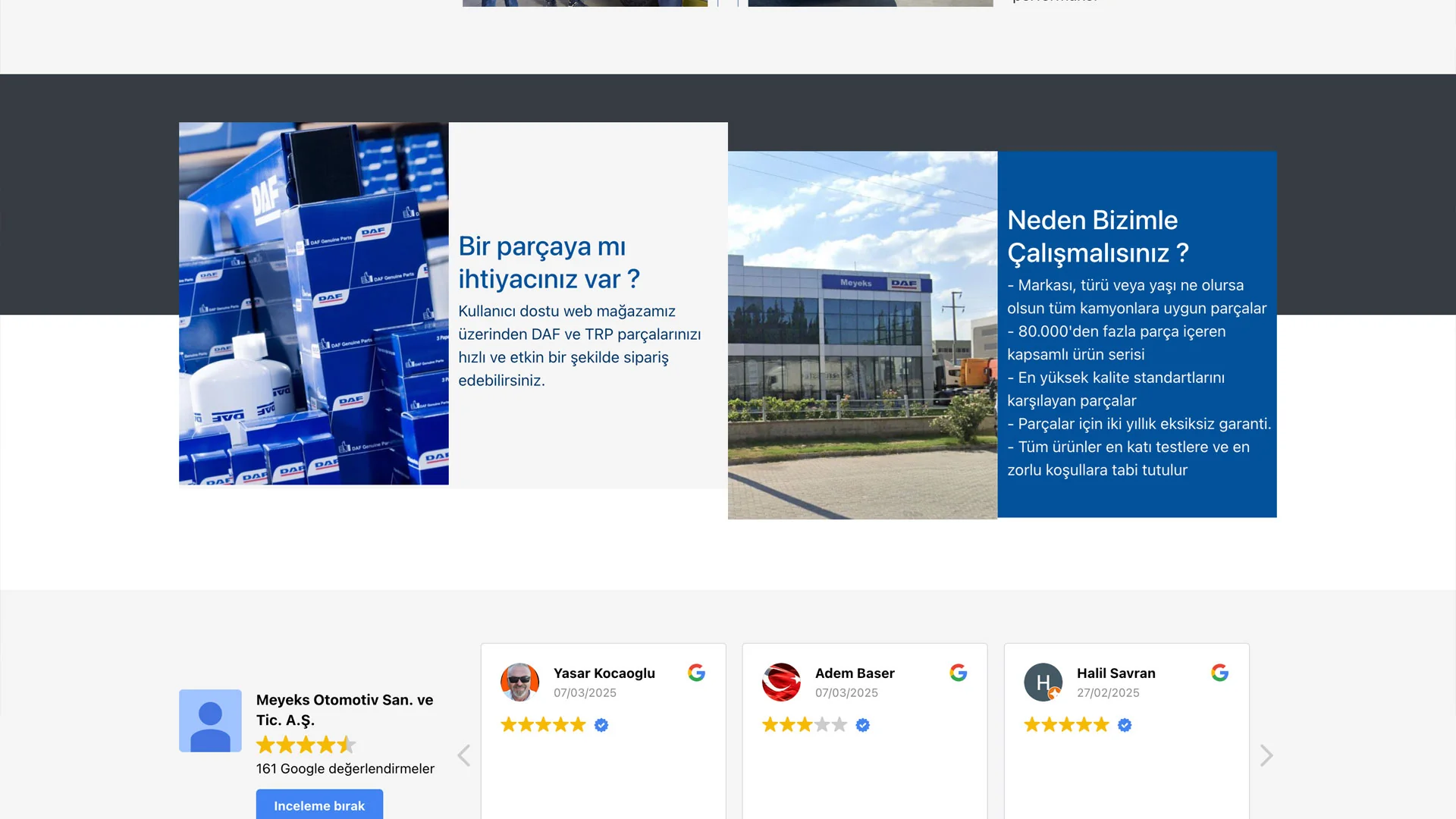Click verified badge on Adem Baser review
Screen dimensions: 1456x819
coord(863,725)
